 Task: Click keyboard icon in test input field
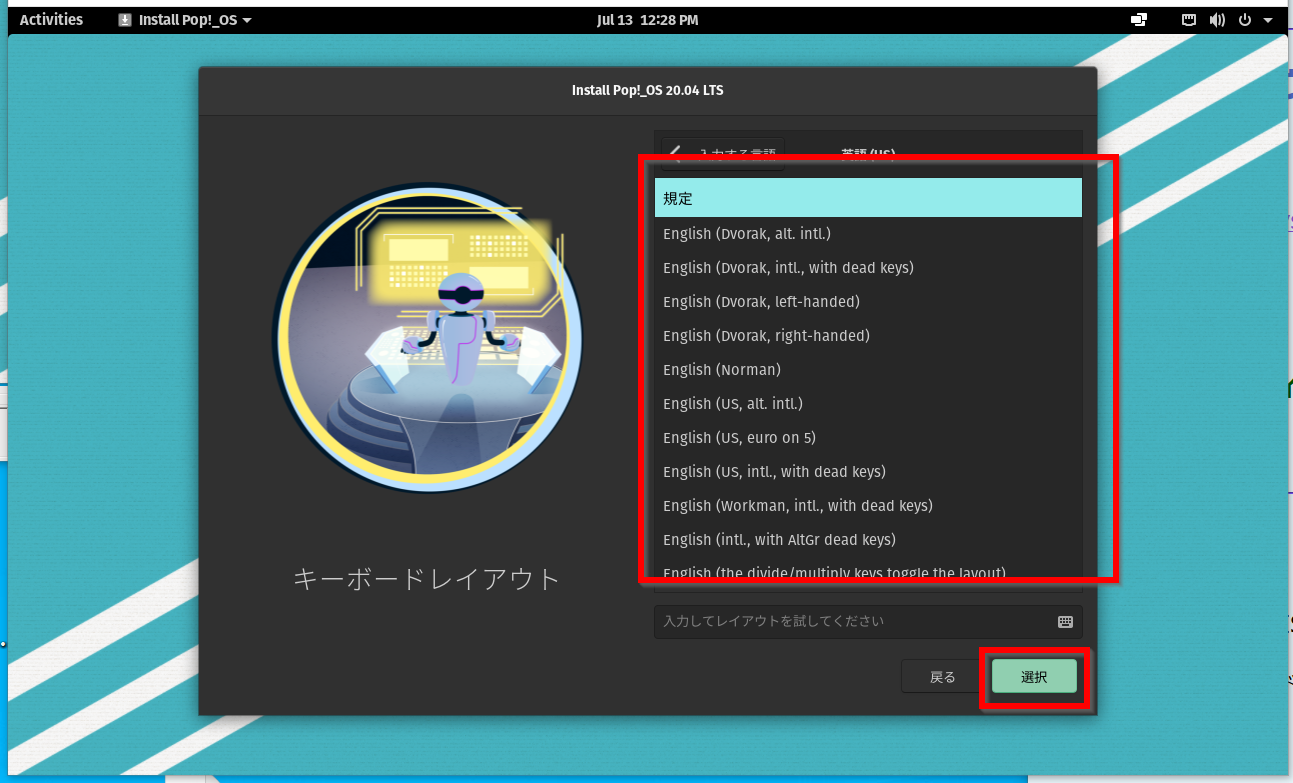[x=1065, y=621]
